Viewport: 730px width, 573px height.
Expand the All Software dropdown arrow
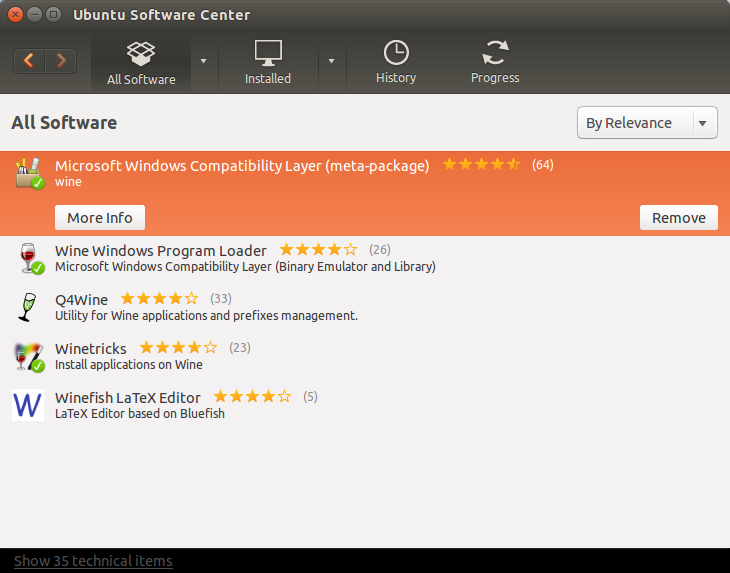[203, 61]
